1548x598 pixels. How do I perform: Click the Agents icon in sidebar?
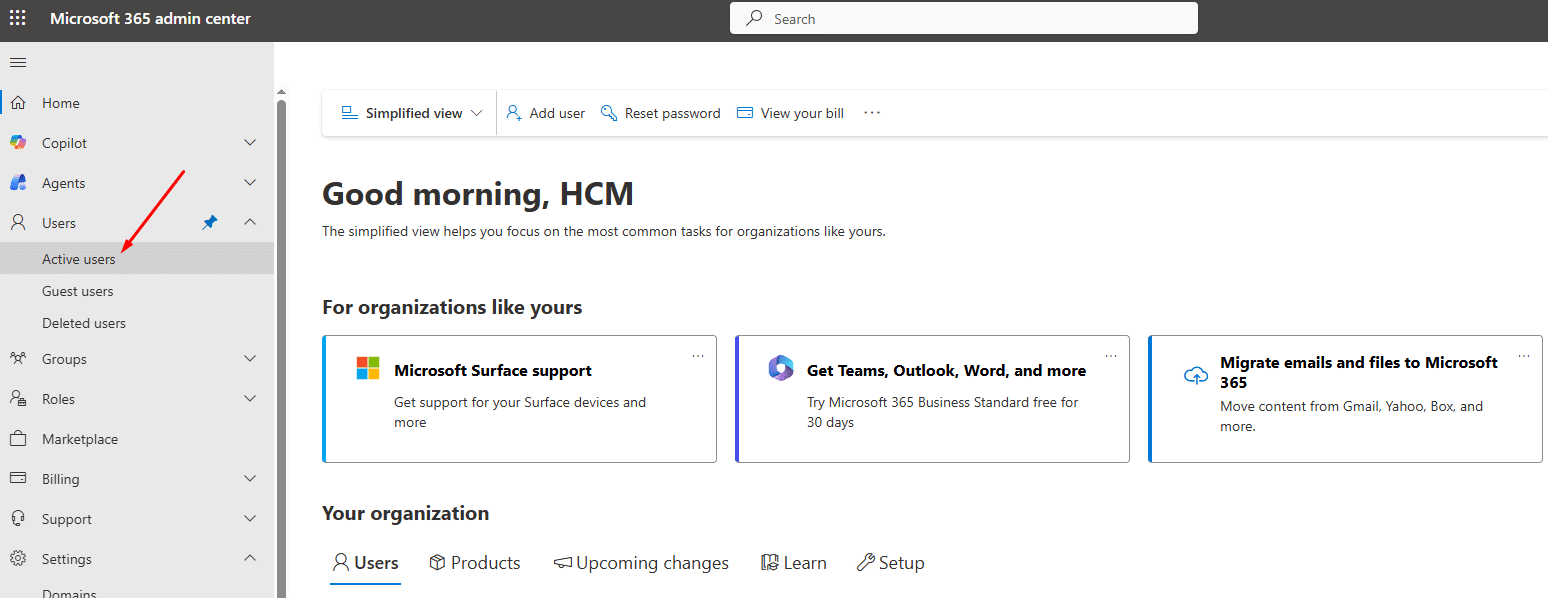(x=18, y=183)
